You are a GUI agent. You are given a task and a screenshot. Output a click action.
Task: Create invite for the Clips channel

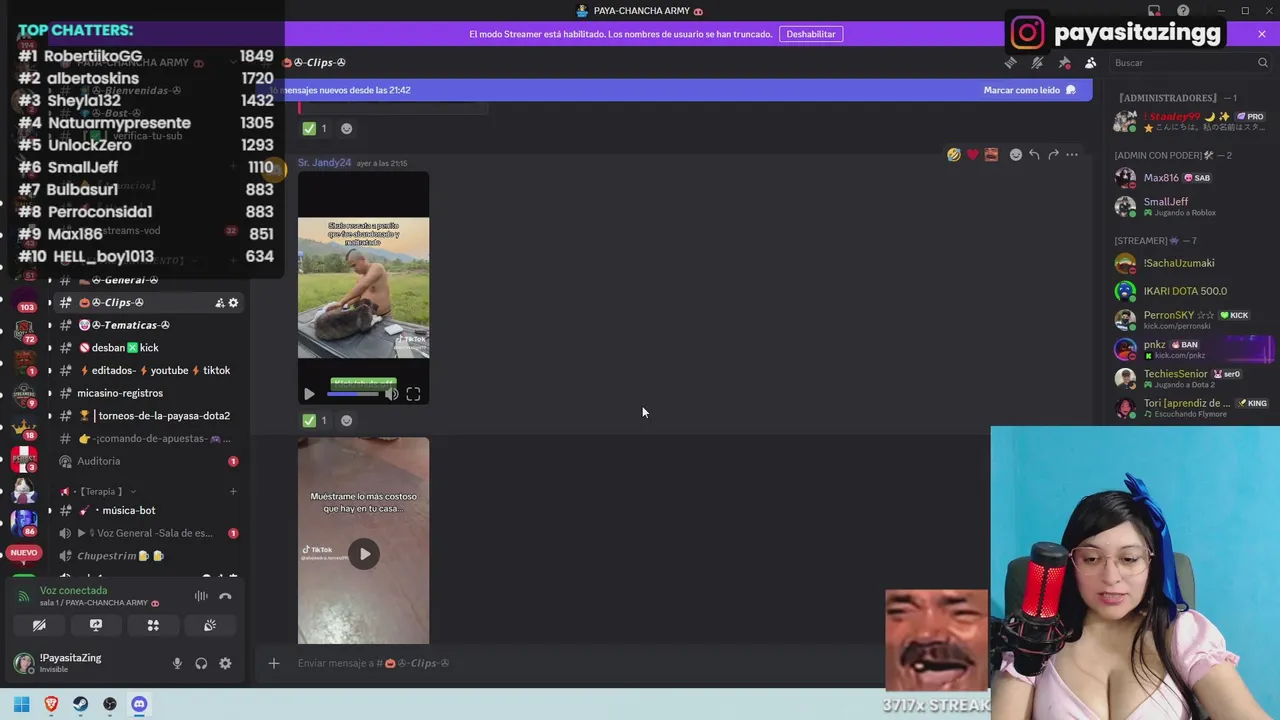[219, 303]
